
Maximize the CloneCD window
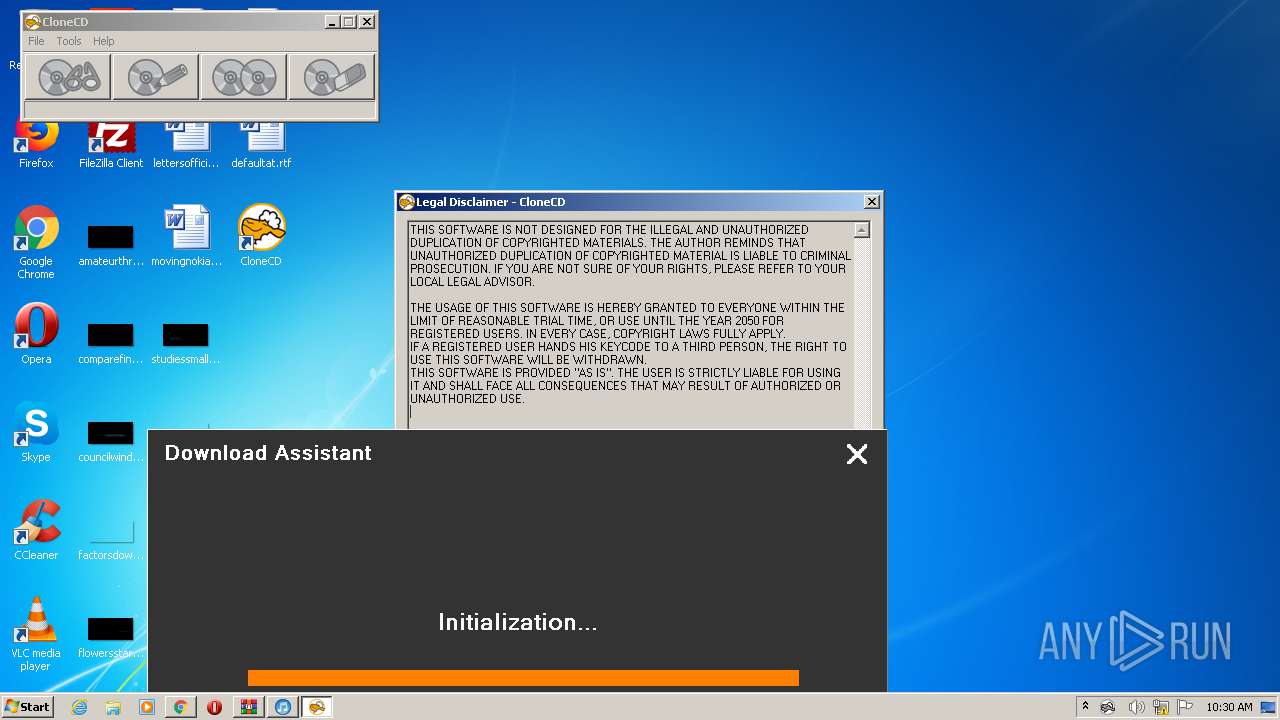coord(349,21)
